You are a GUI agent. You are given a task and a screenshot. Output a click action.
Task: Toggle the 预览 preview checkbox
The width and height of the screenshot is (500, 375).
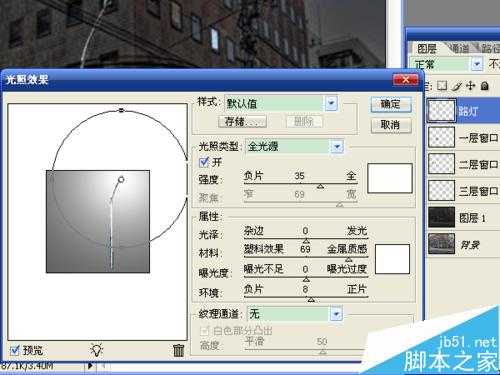14,350
